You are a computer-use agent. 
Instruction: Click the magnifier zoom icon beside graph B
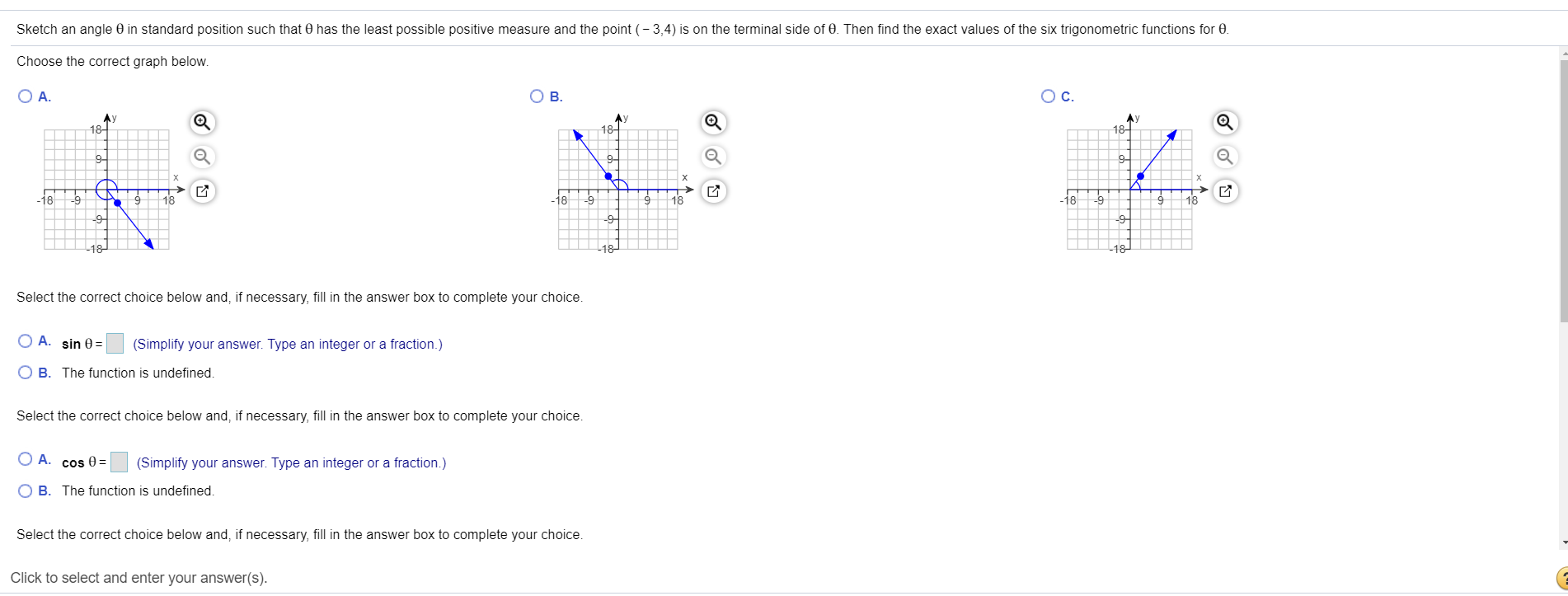tap(712, 122)
